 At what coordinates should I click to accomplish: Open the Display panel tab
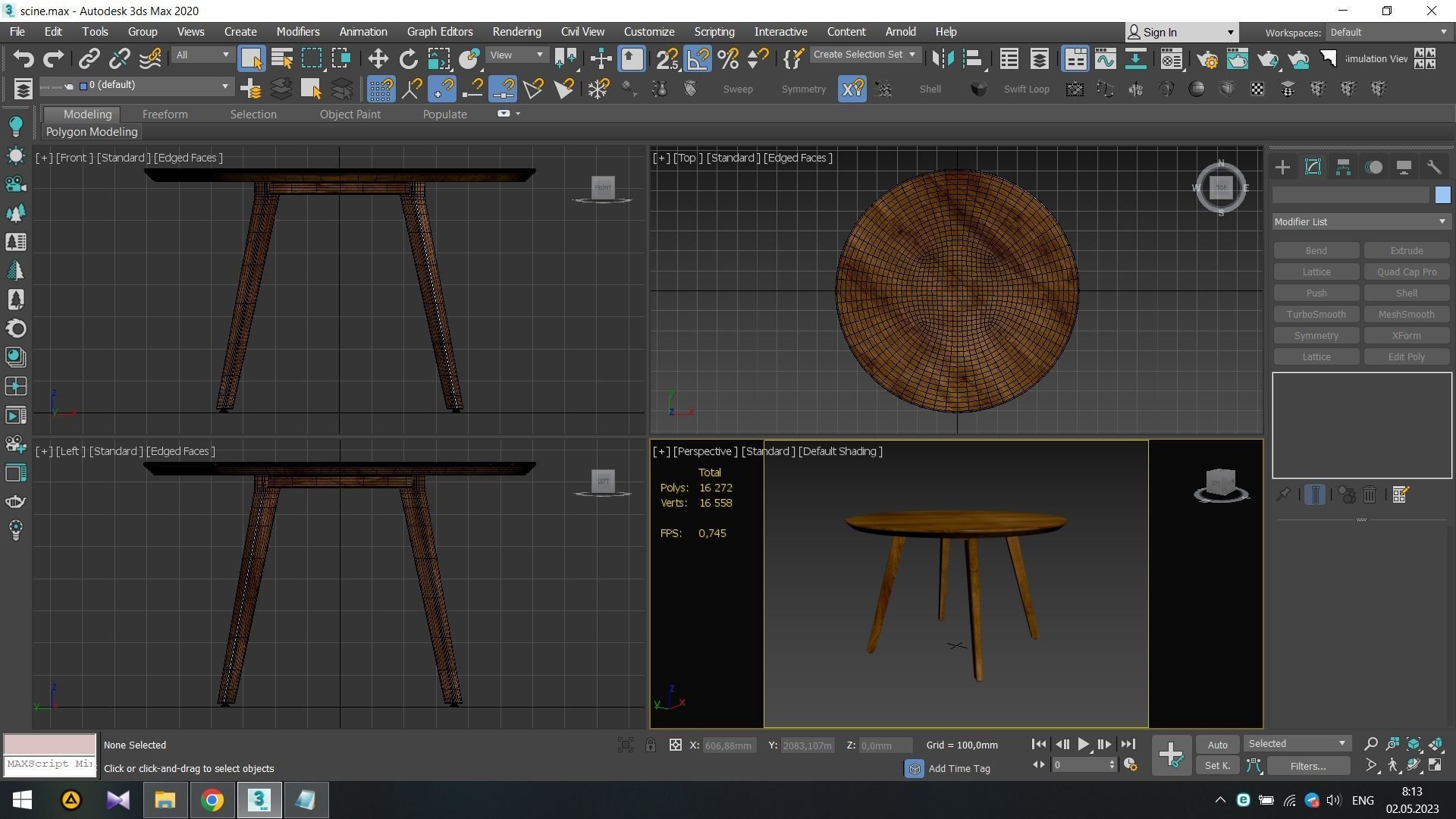point(1404,168)
